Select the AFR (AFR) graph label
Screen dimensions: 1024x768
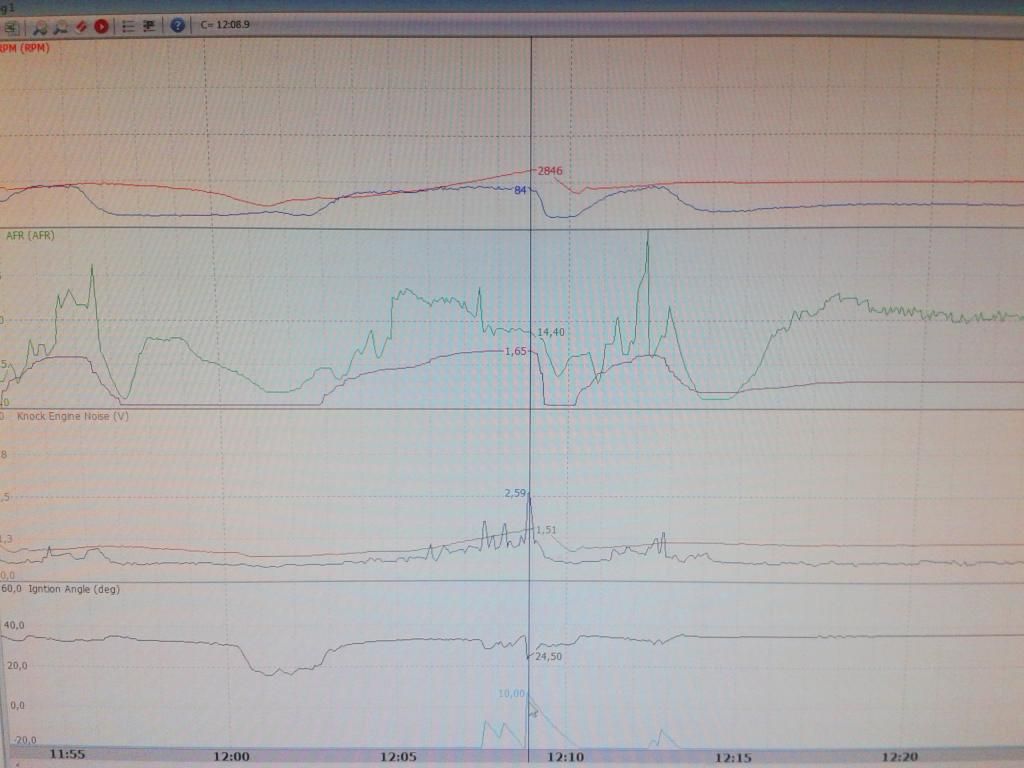coord(30,236)
